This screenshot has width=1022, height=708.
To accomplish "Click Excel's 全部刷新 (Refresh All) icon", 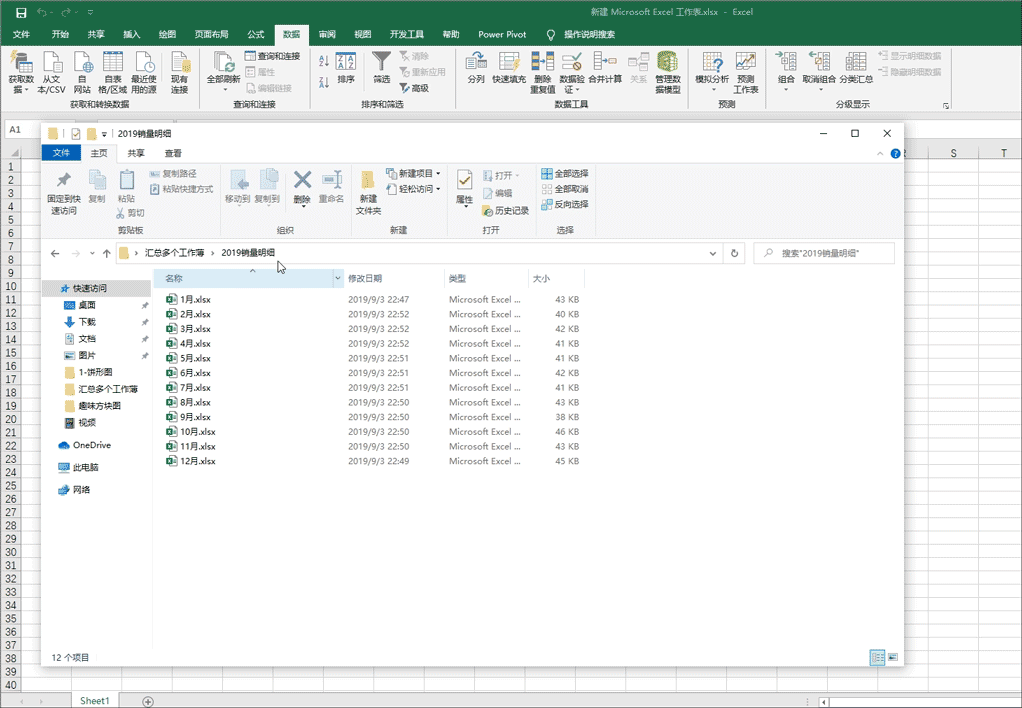I will 224,63.
